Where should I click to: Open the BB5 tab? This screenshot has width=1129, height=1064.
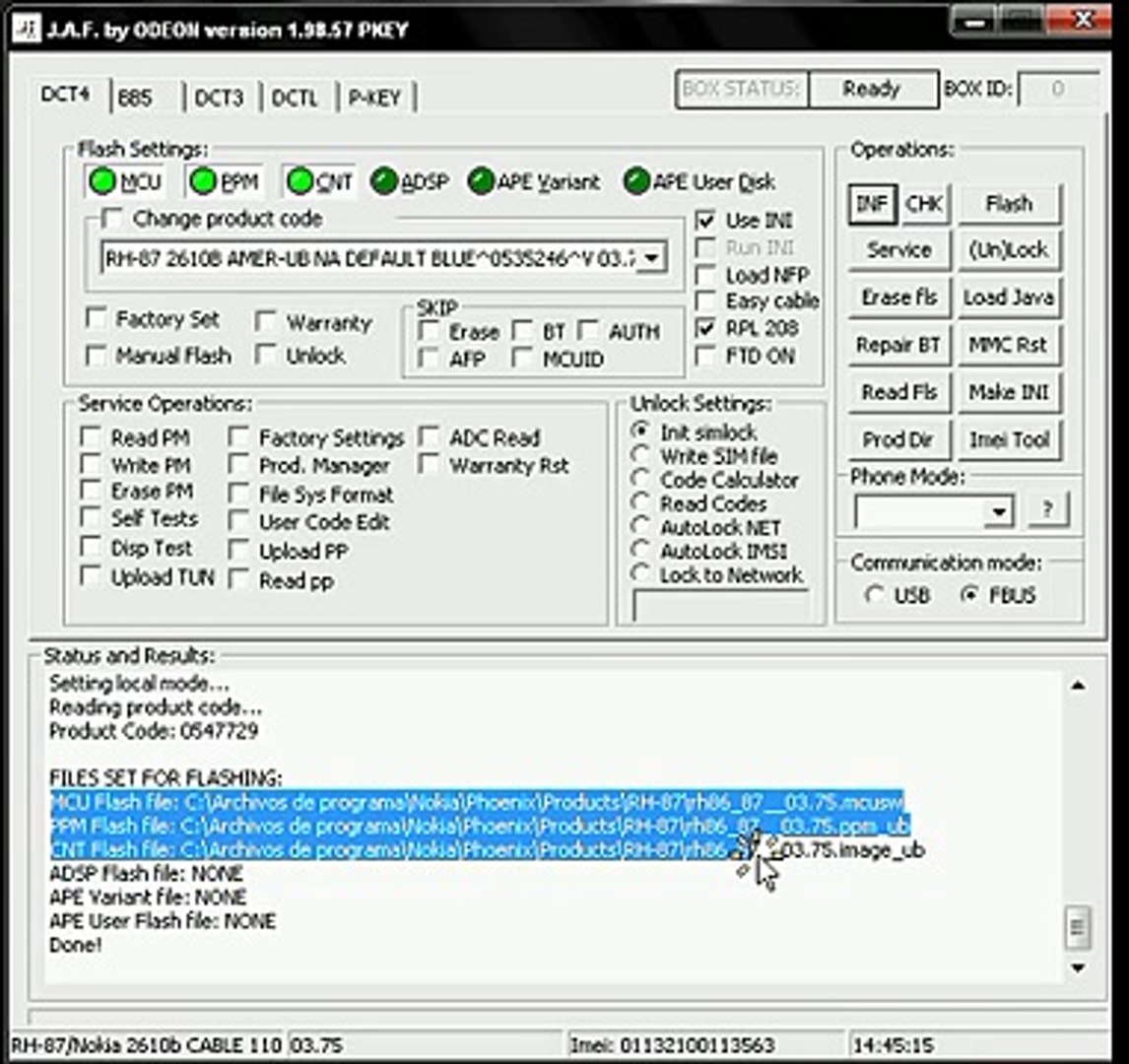pyautogui.click(x=135, y=98)
